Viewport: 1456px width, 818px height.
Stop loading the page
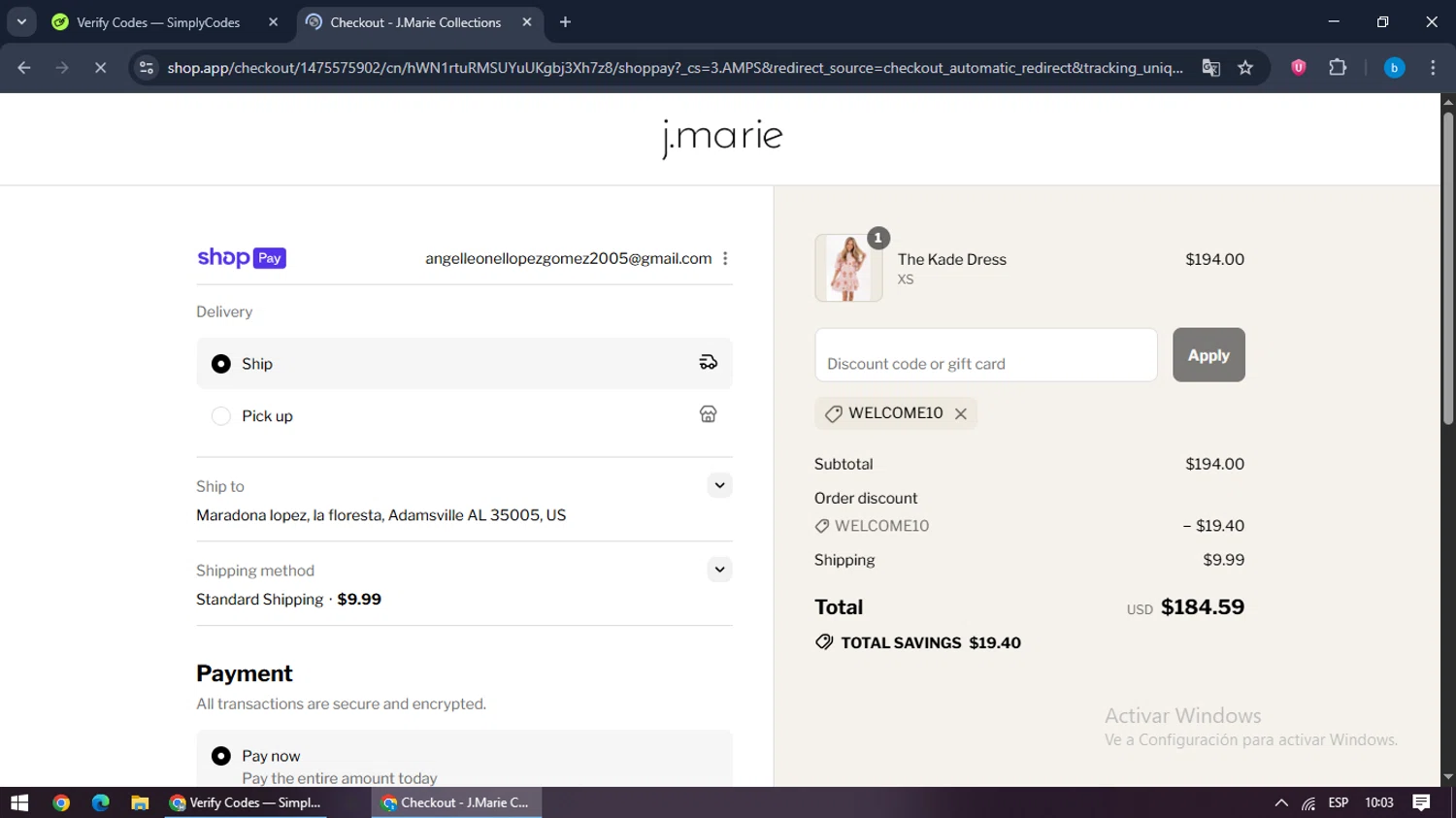click(100, 68)
